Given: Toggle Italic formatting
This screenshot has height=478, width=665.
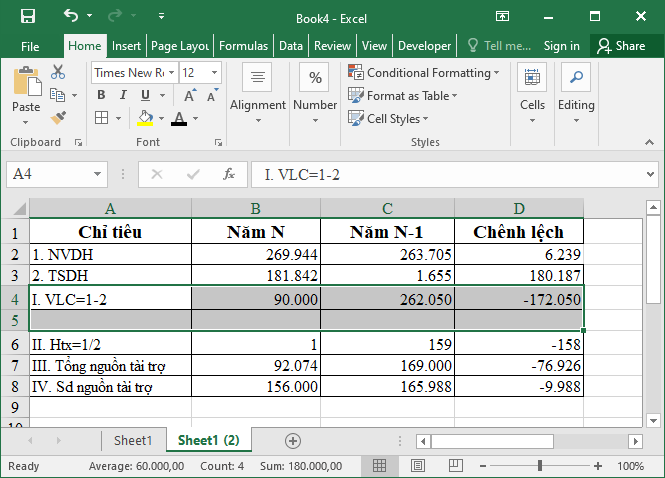Looking at the screenshot, I should (122, 95).
